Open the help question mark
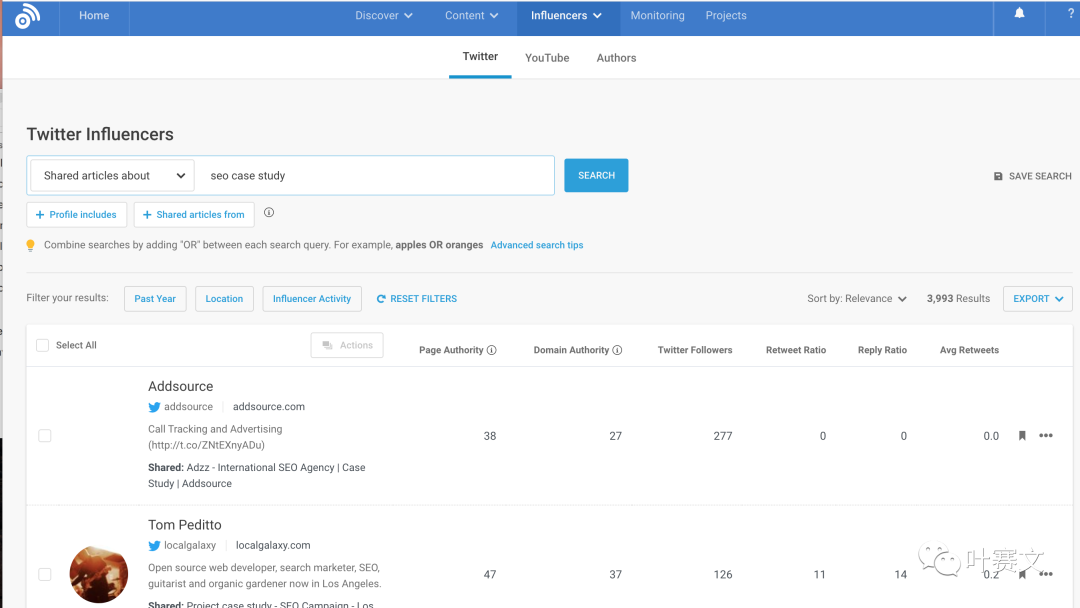 [x=1071, y=13]
